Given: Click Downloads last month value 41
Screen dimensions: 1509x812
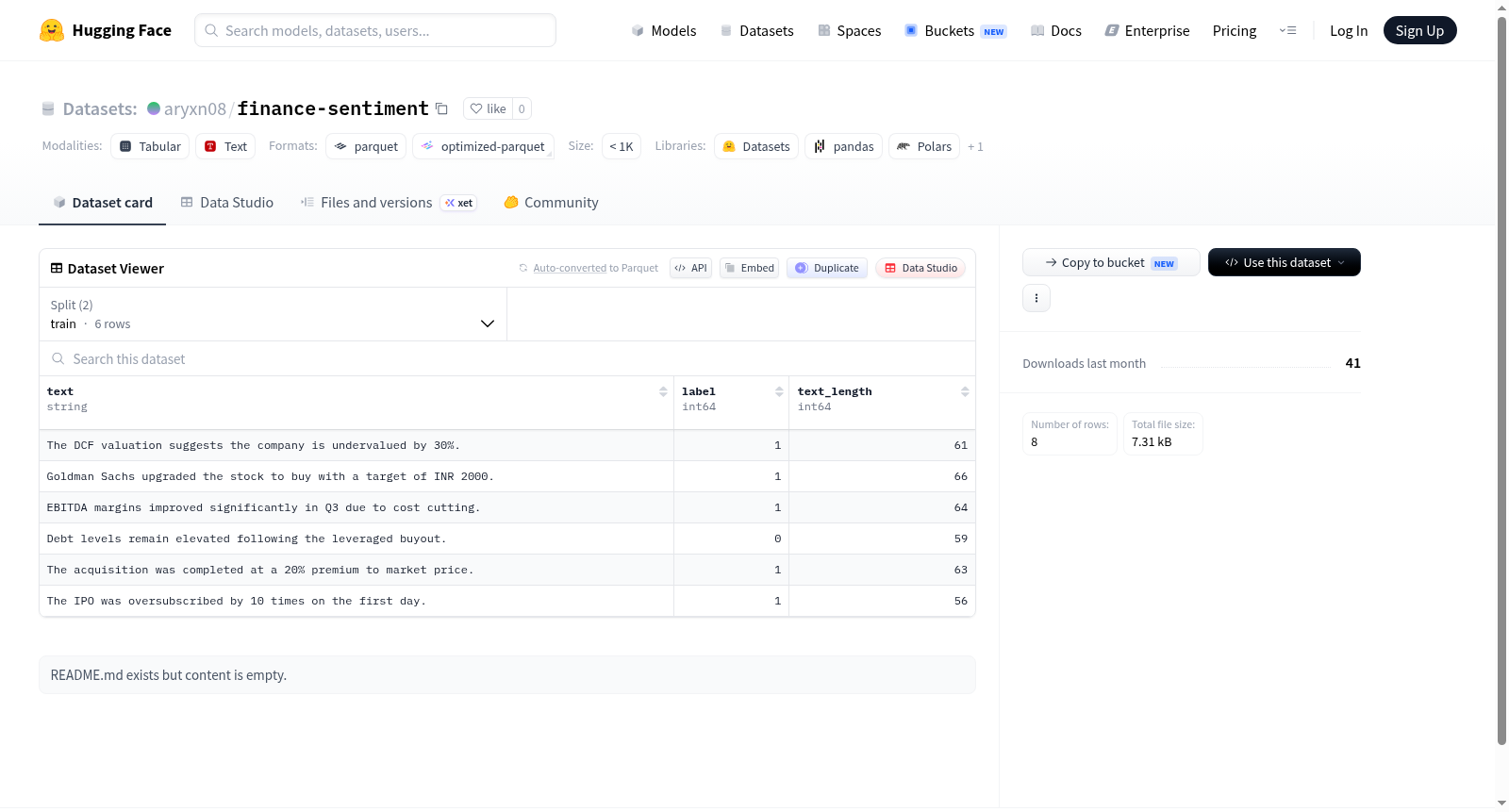Looking at the screenshot, I should [1352, 363].
